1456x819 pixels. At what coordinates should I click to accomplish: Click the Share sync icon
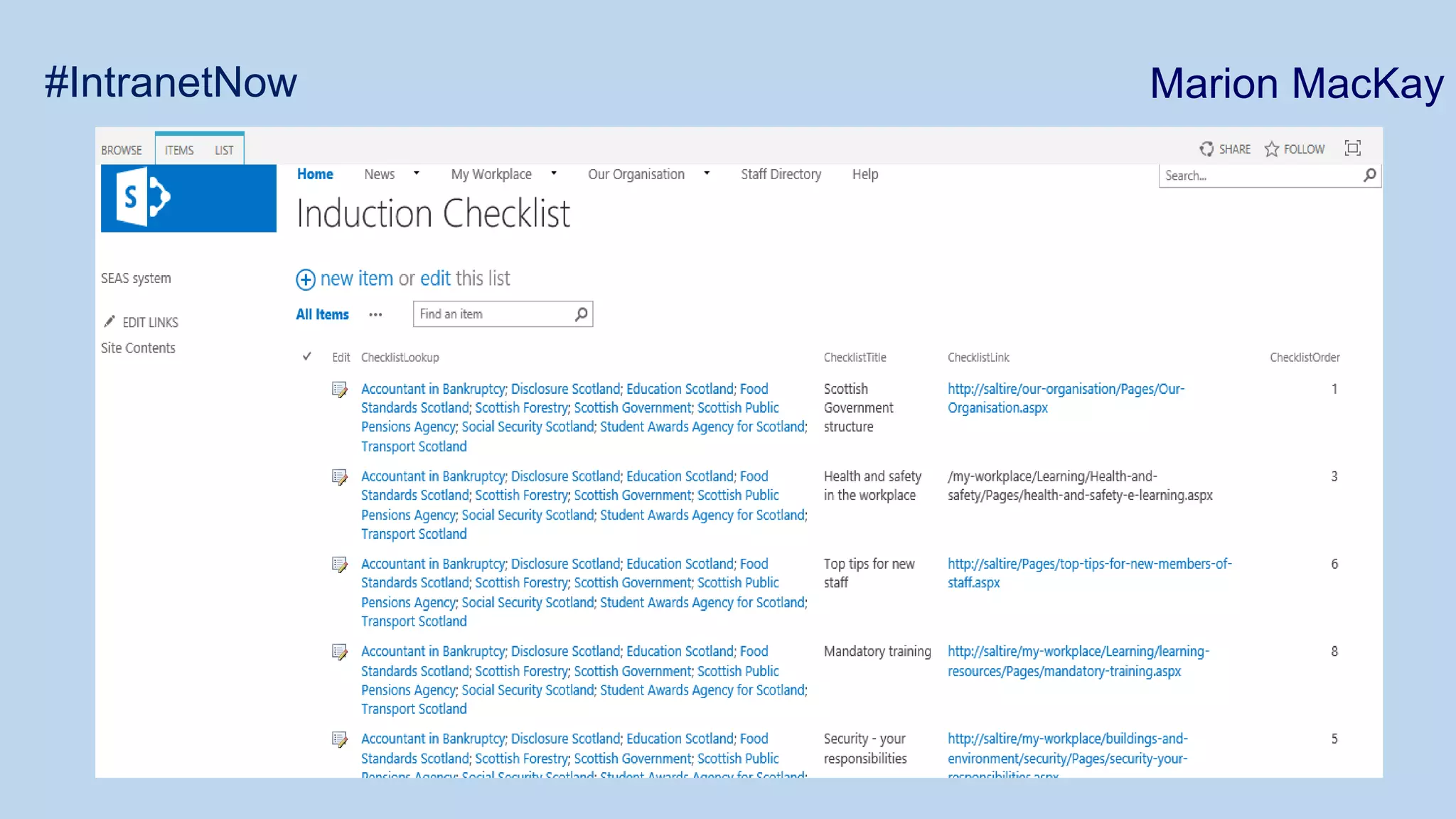click(x=1206, y=149)
